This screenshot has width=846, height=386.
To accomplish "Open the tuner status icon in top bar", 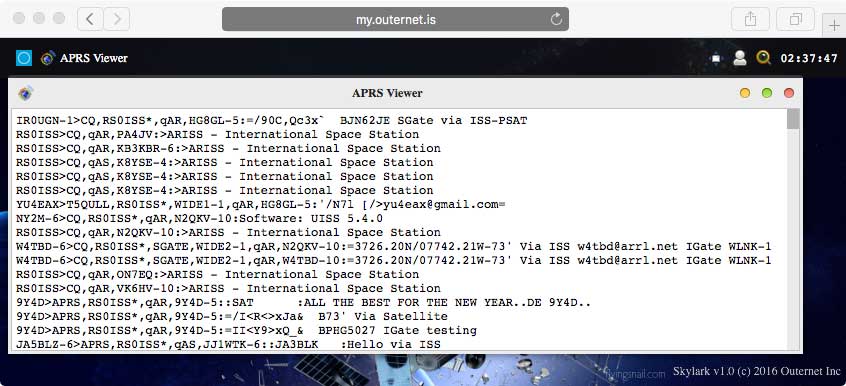I will tap(716, 58).
